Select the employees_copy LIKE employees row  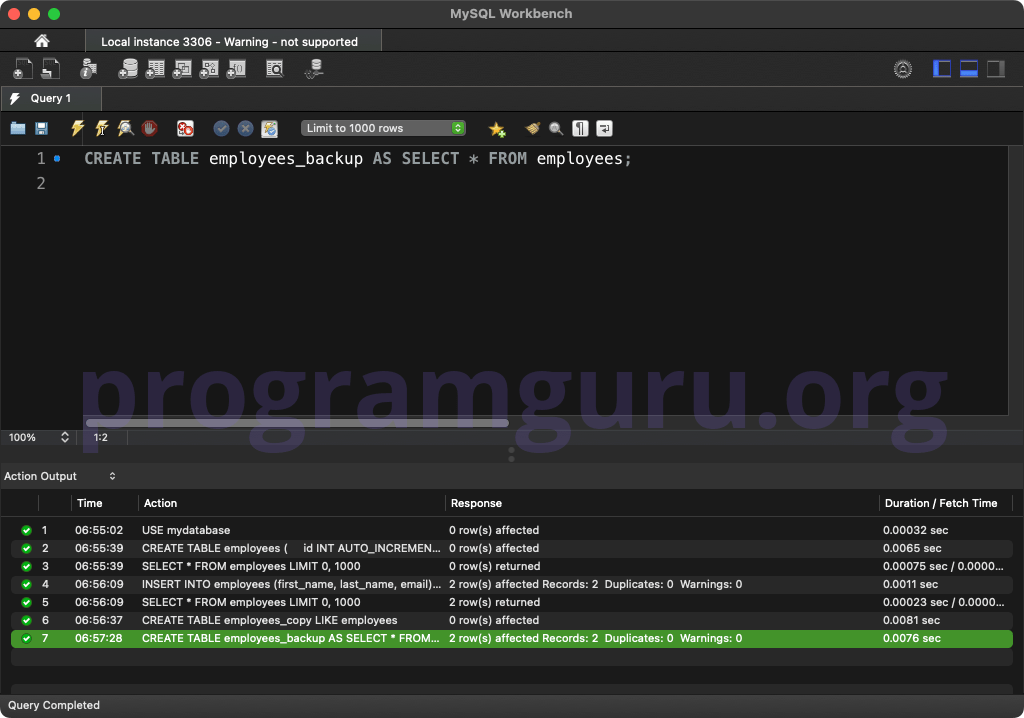pyautogui.click(x=512, y=620)
